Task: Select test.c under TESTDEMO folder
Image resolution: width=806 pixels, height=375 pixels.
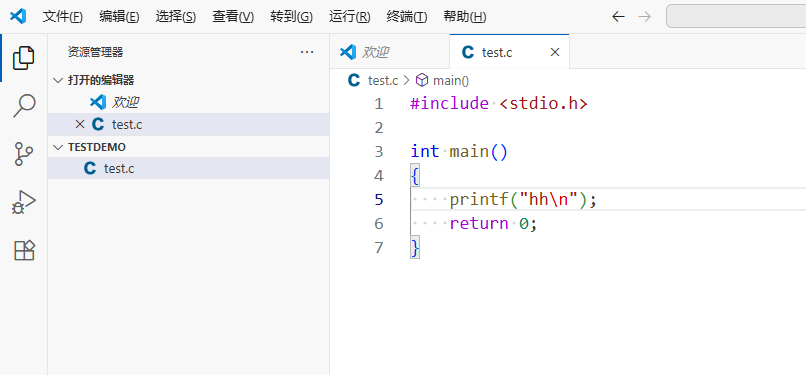Action: coord(188,168)
